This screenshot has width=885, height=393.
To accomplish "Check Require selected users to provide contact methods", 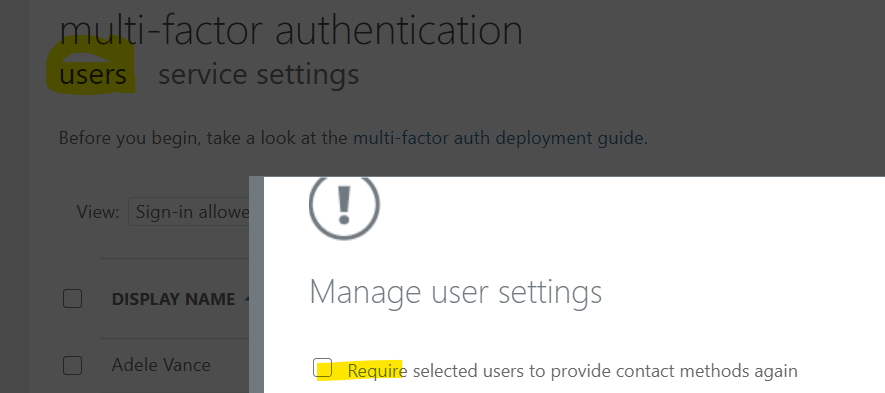I will pos(323,368).
